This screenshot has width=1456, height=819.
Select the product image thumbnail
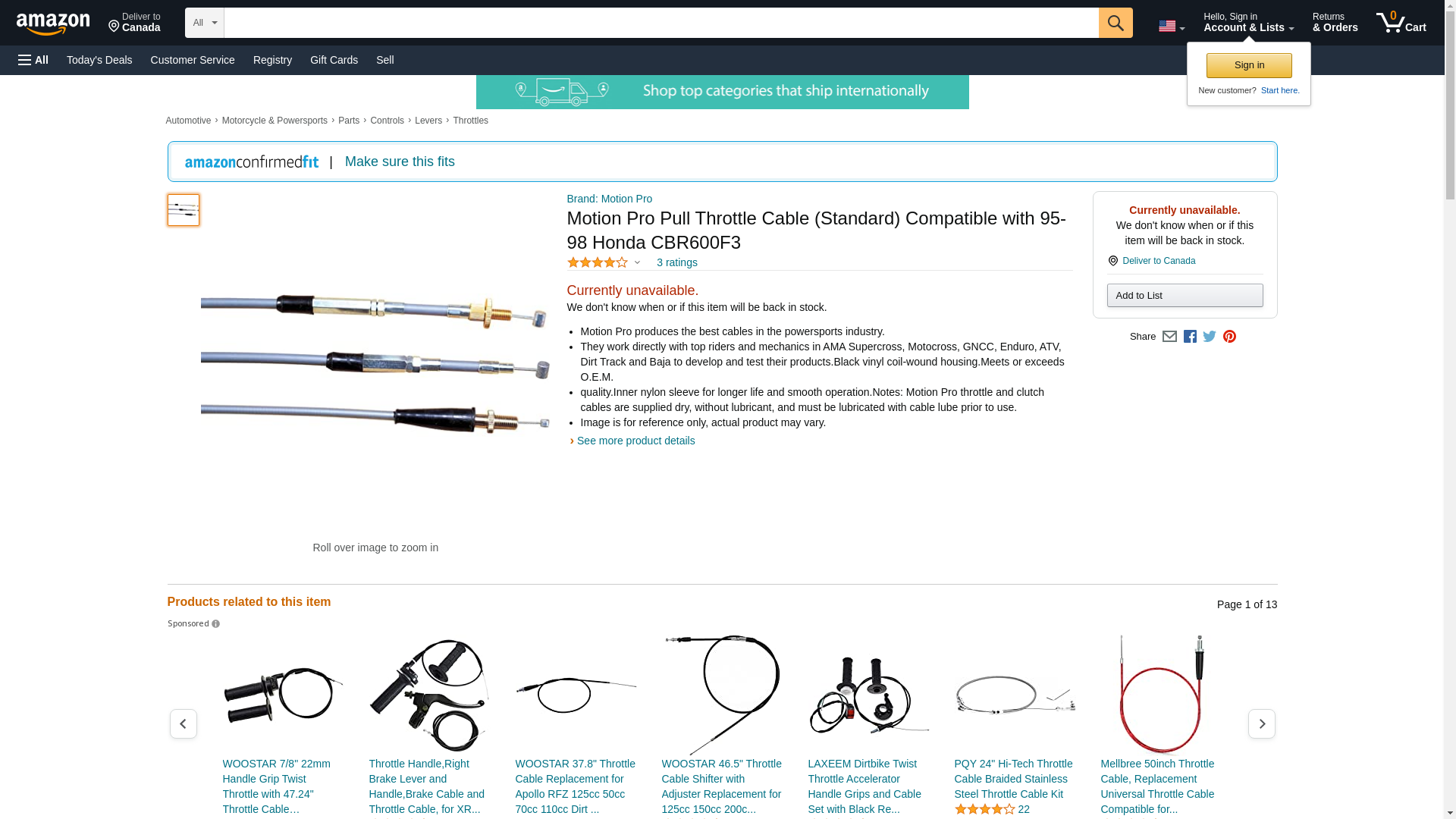pos(183,210)
